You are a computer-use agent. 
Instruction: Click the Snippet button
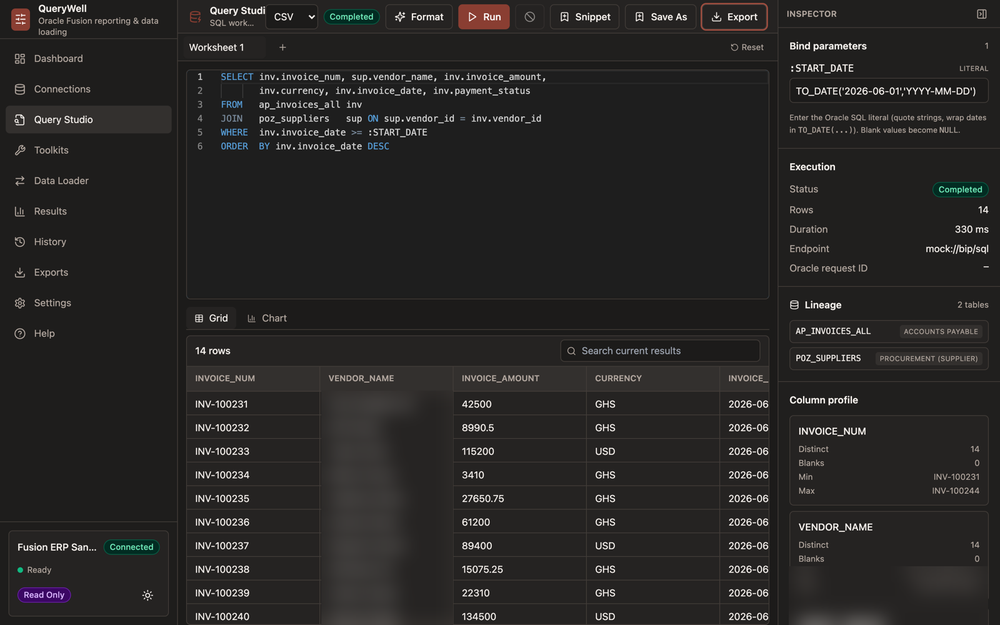click(585, 17)
